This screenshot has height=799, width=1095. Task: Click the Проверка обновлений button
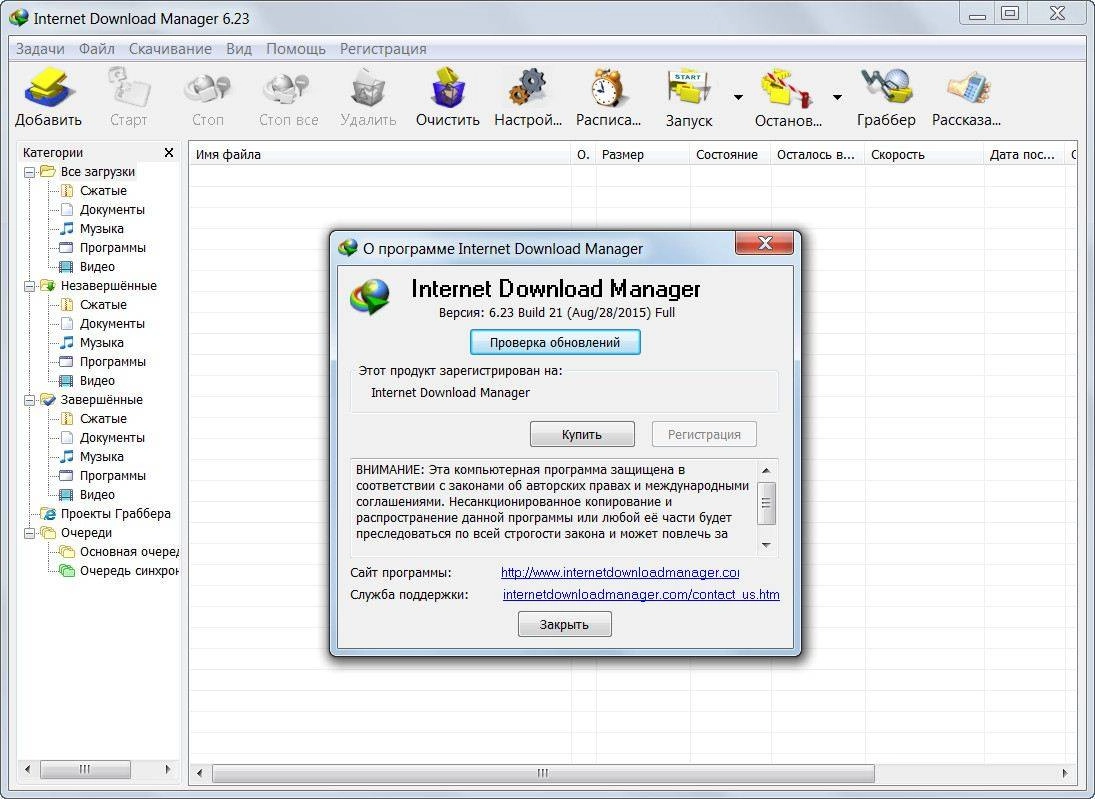tap(554, 342)
